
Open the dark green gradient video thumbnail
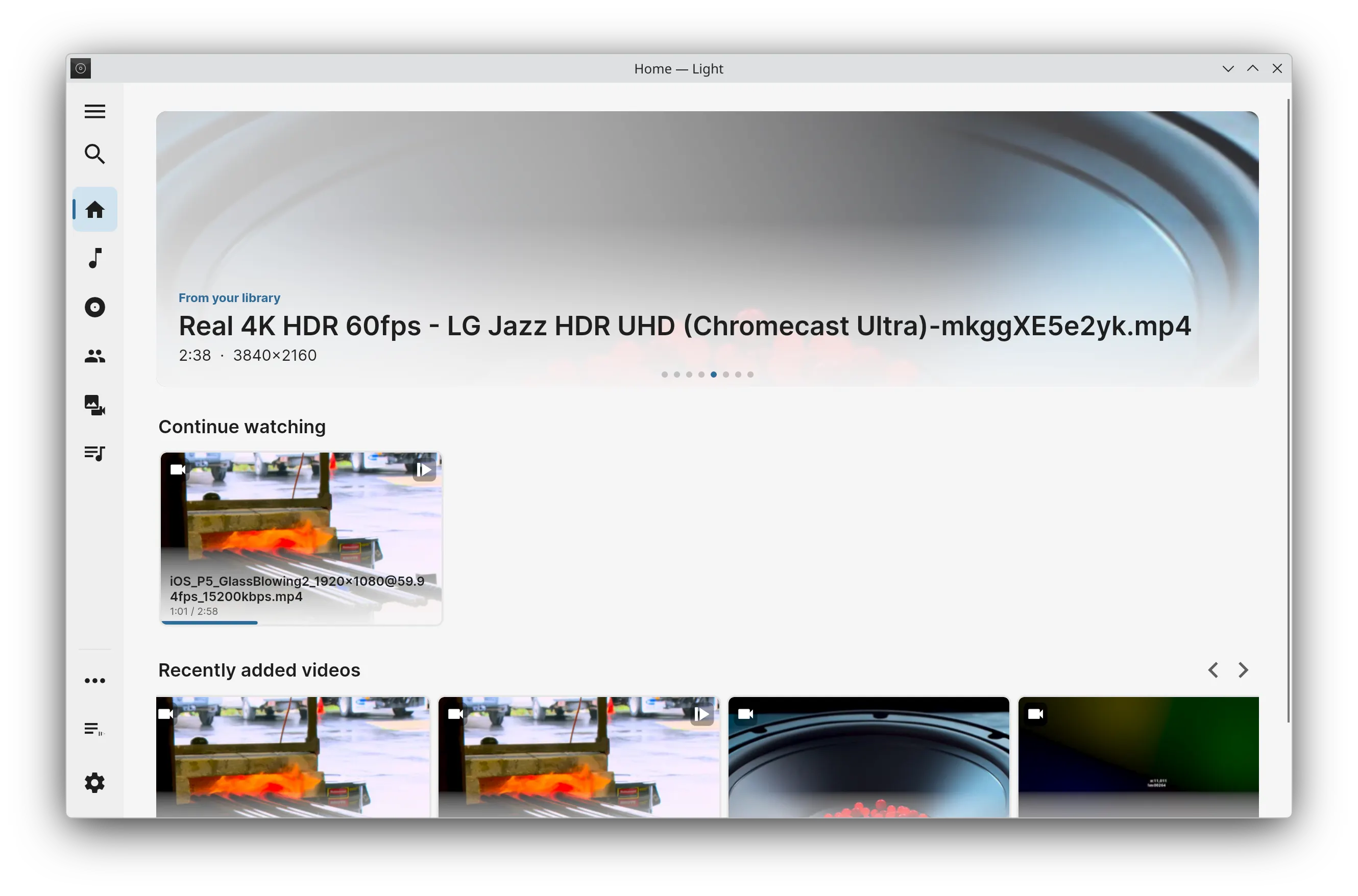1138,757
